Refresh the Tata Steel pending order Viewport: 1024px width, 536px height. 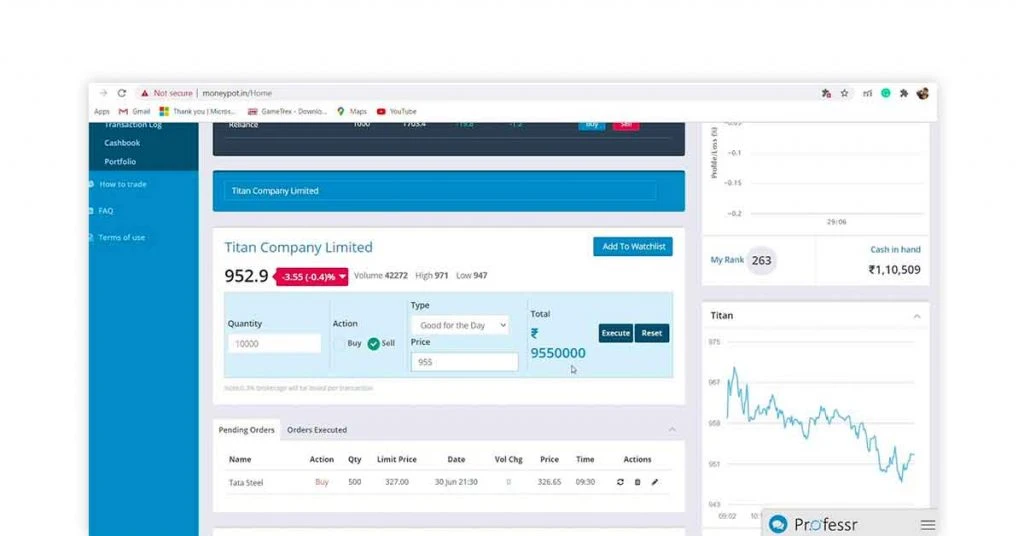620,482
